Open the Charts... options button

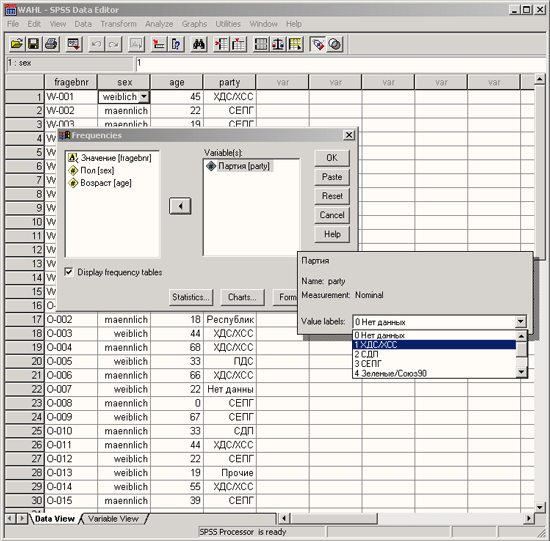(x=242, y=297)
